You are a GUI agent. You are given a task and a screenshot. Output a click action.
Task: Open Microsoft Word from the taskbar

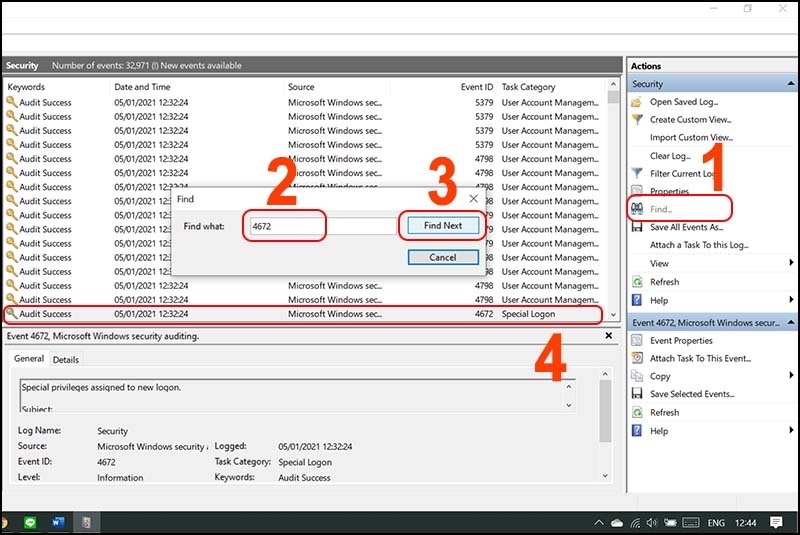tap(58, 522)
